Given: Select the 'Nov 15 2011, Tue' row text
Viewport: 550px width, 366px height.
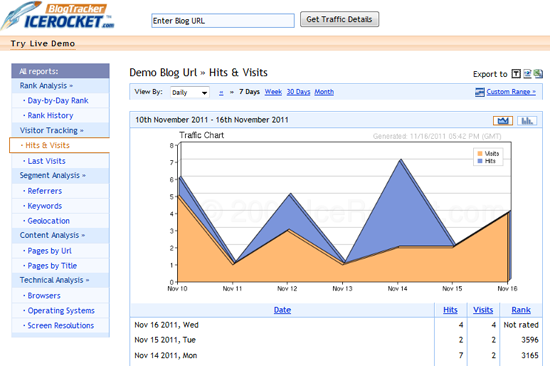Looking at the screenshot, I should (165, 340).
